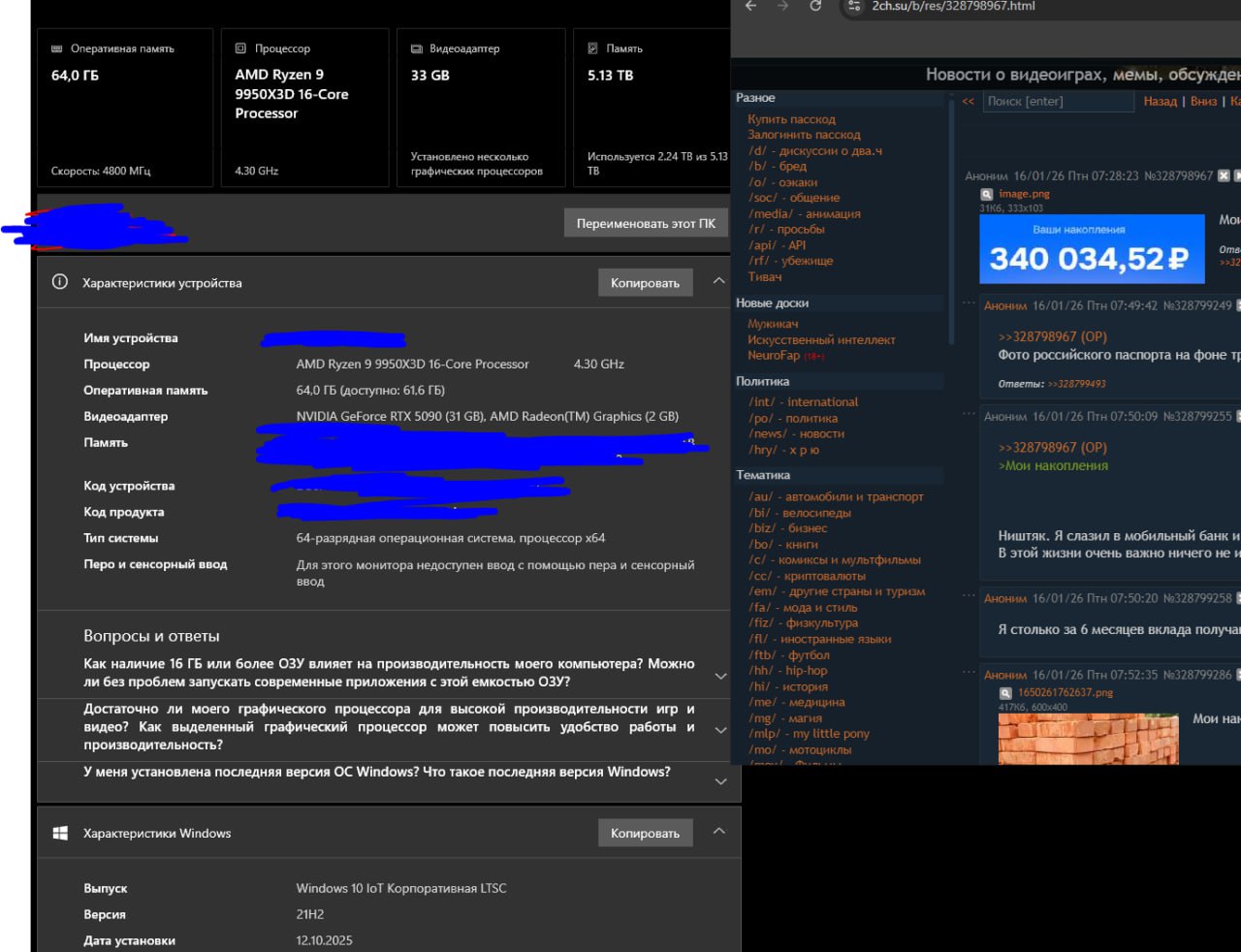Collapse the 2ch sidebar with the << link
This screenshot has width=1241, height=952.
pyautogui.click(x=968, y=101)
